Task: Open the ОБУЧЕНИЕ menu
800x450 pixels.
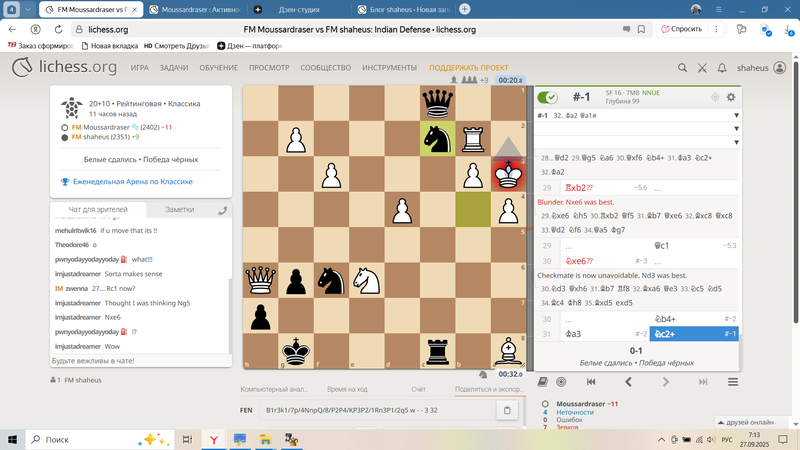Action: [218, 67]
